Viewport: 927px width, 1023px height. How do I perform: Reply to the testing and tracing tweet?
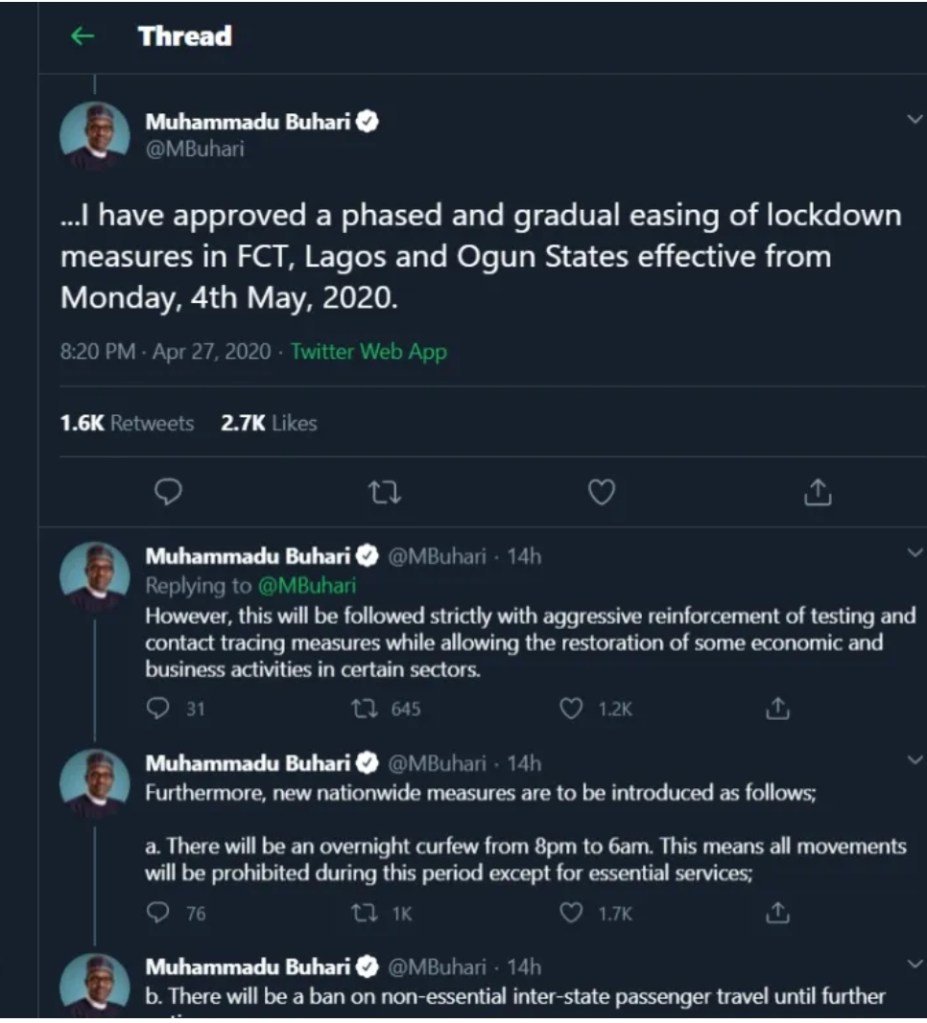click(159, 709)
